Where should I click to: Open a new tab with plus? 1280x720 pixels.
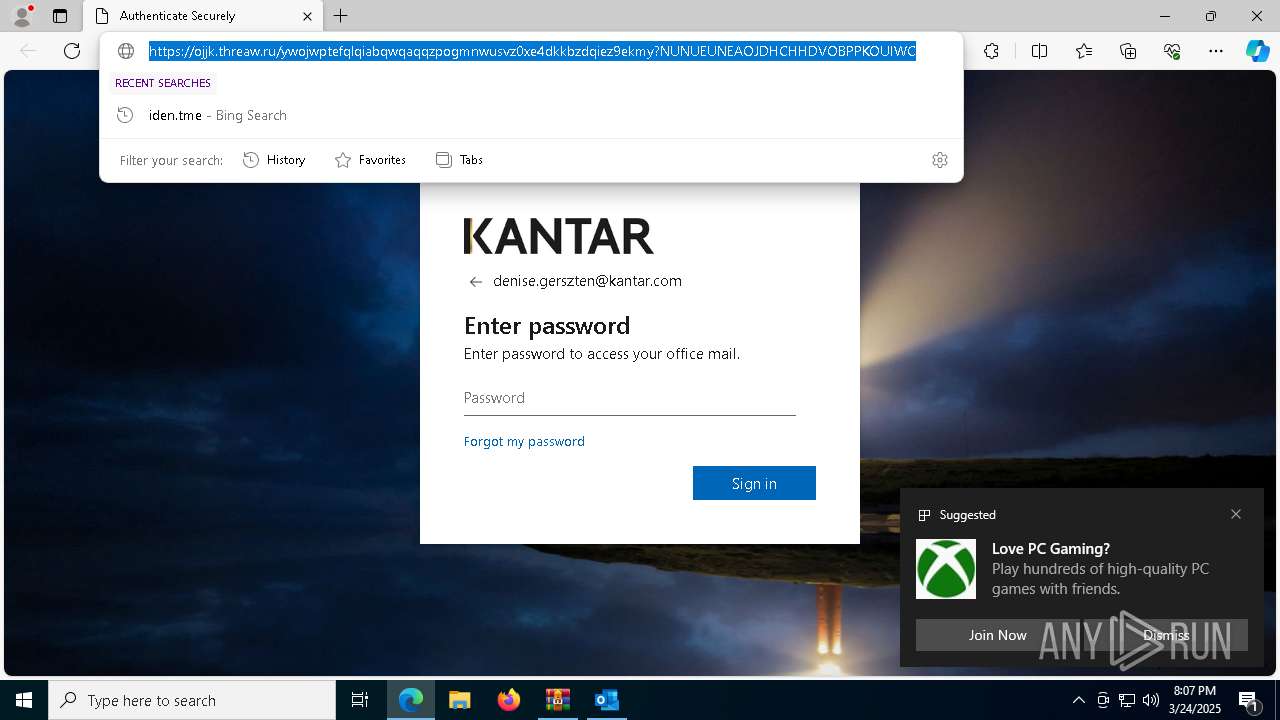tap(341, 16)
